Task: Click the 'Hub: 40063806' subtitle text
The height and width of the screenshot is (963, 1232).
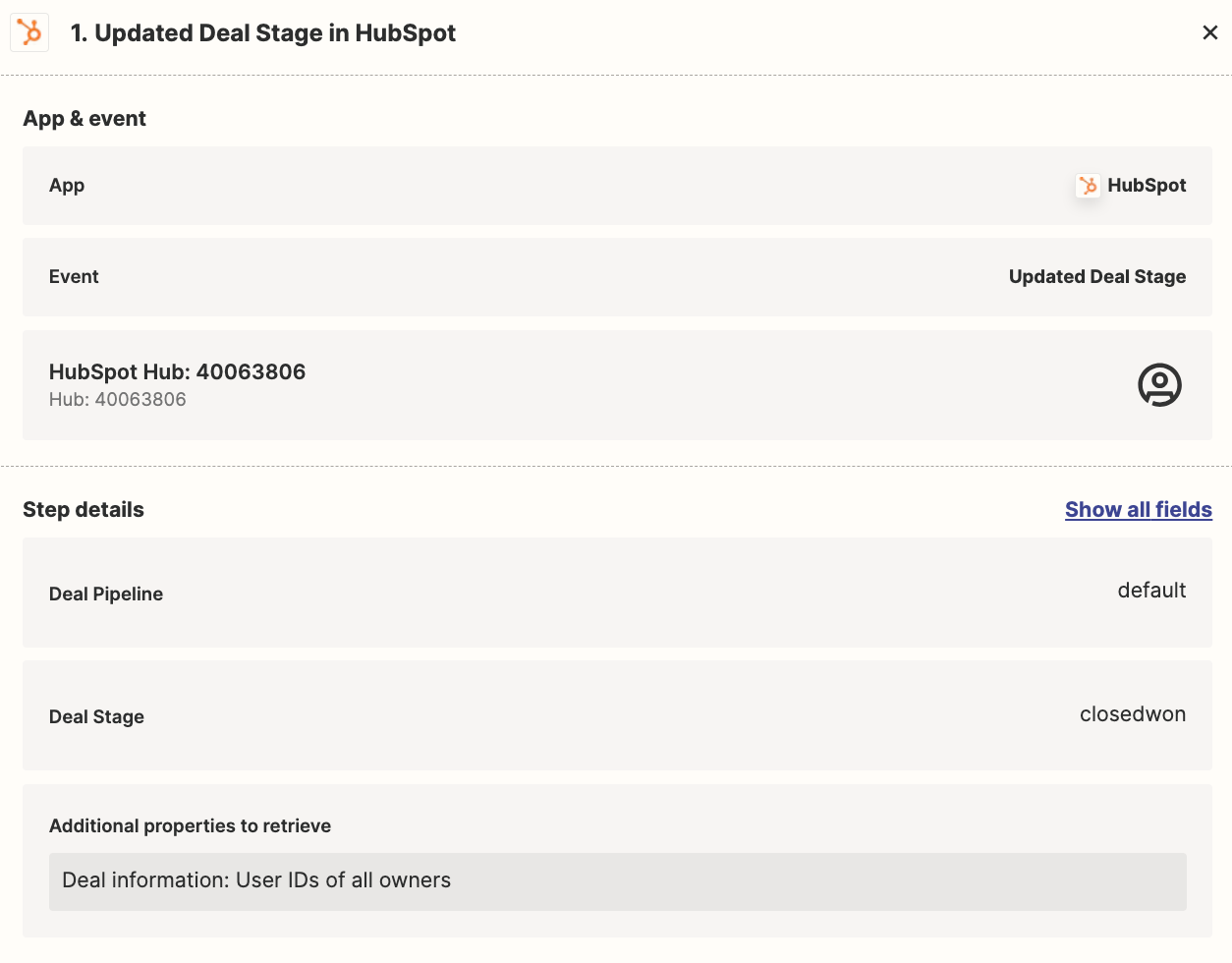Action: [118, 400]
